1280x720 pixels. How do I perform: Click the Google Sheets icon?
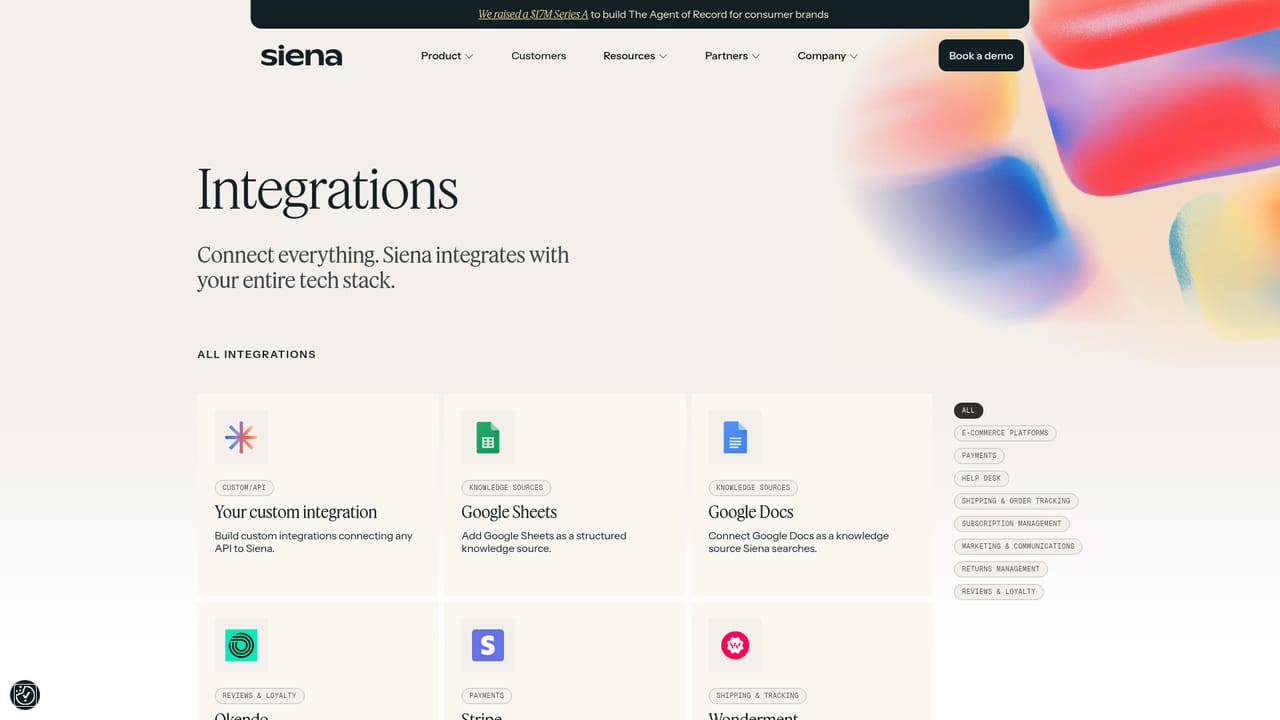[x=488, y=437]
